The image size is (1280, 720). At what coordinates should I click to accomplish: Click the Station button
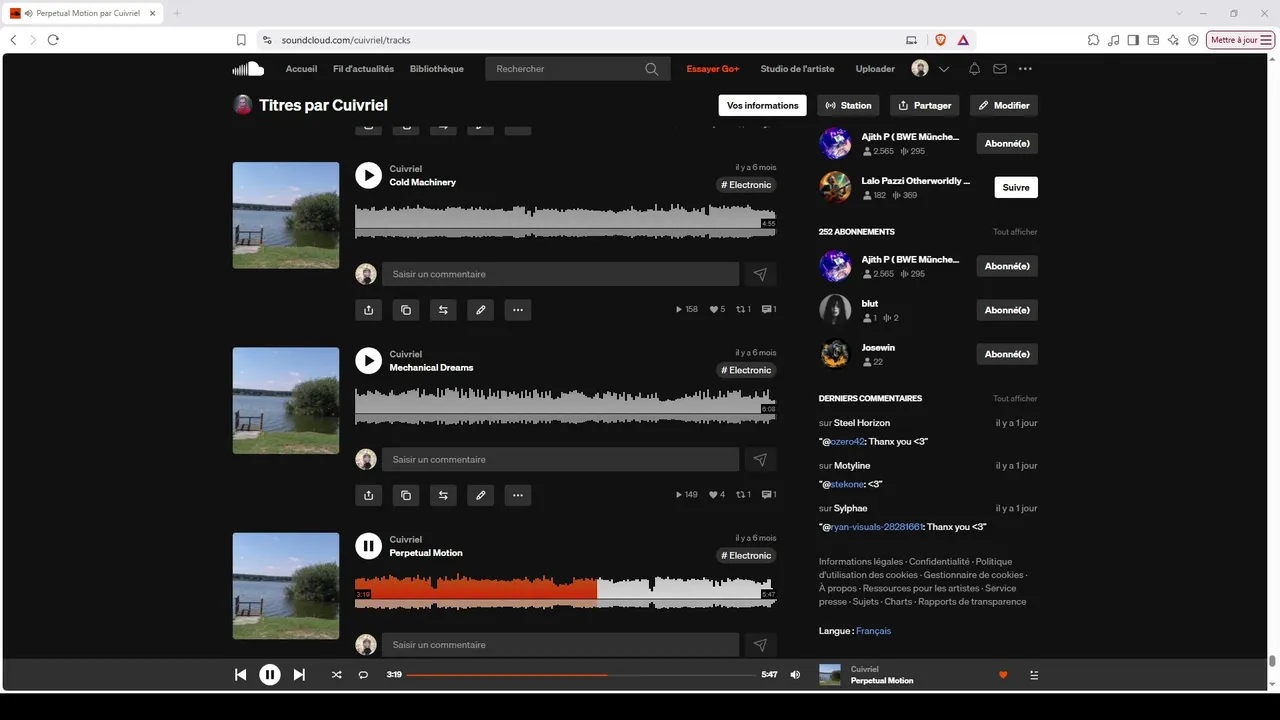849,105
